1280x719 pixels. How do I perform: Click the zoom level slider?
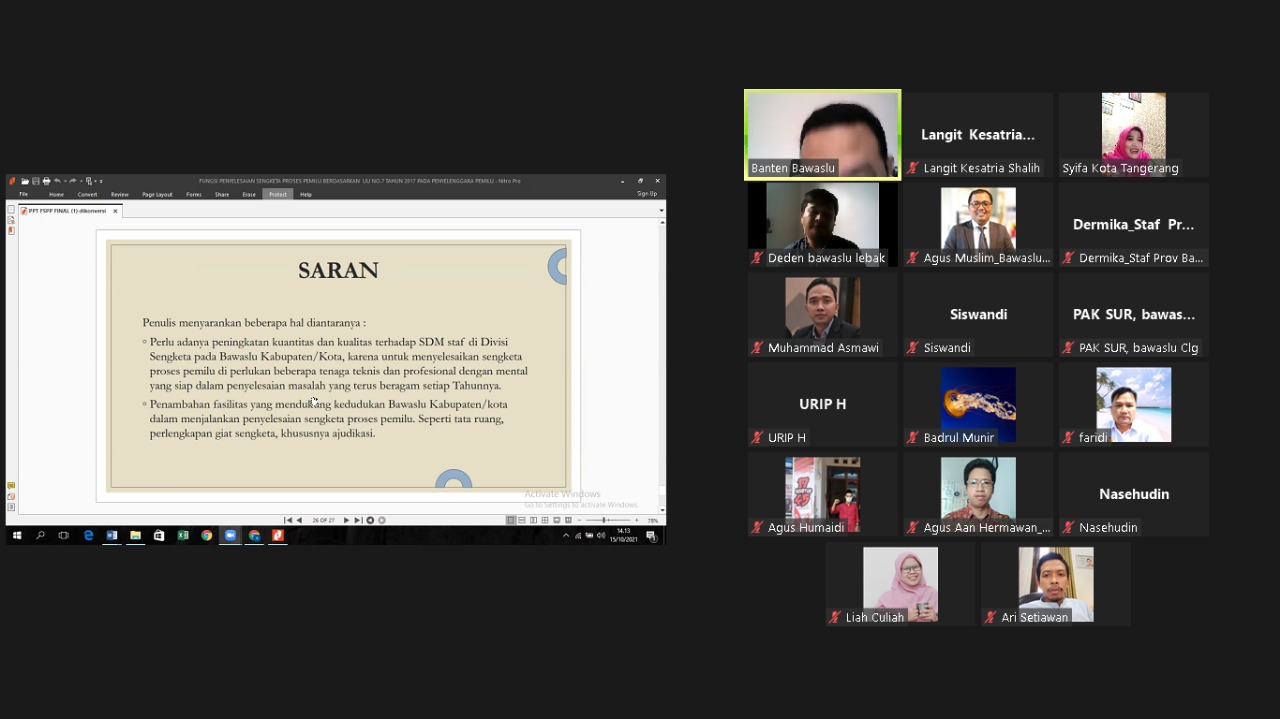point(605,520)
